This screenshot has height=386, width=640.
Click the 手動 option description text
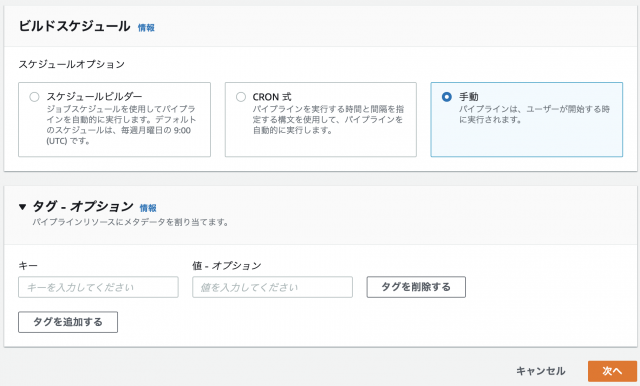pyautogui.click(x=534, y=114)
